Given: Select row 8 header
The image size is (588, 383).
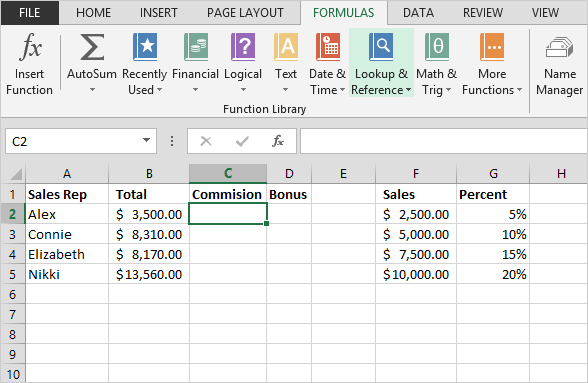Looking at the screenshot, I should (13, 334).
